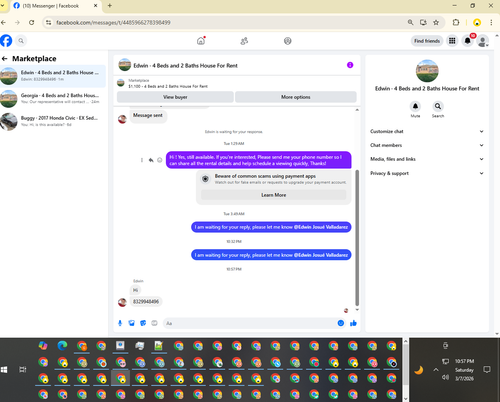The image size is (500, 402).
Task: Click the @Edwin mention under Tue 3:49 AM
Action: click(x=321, y=227)
